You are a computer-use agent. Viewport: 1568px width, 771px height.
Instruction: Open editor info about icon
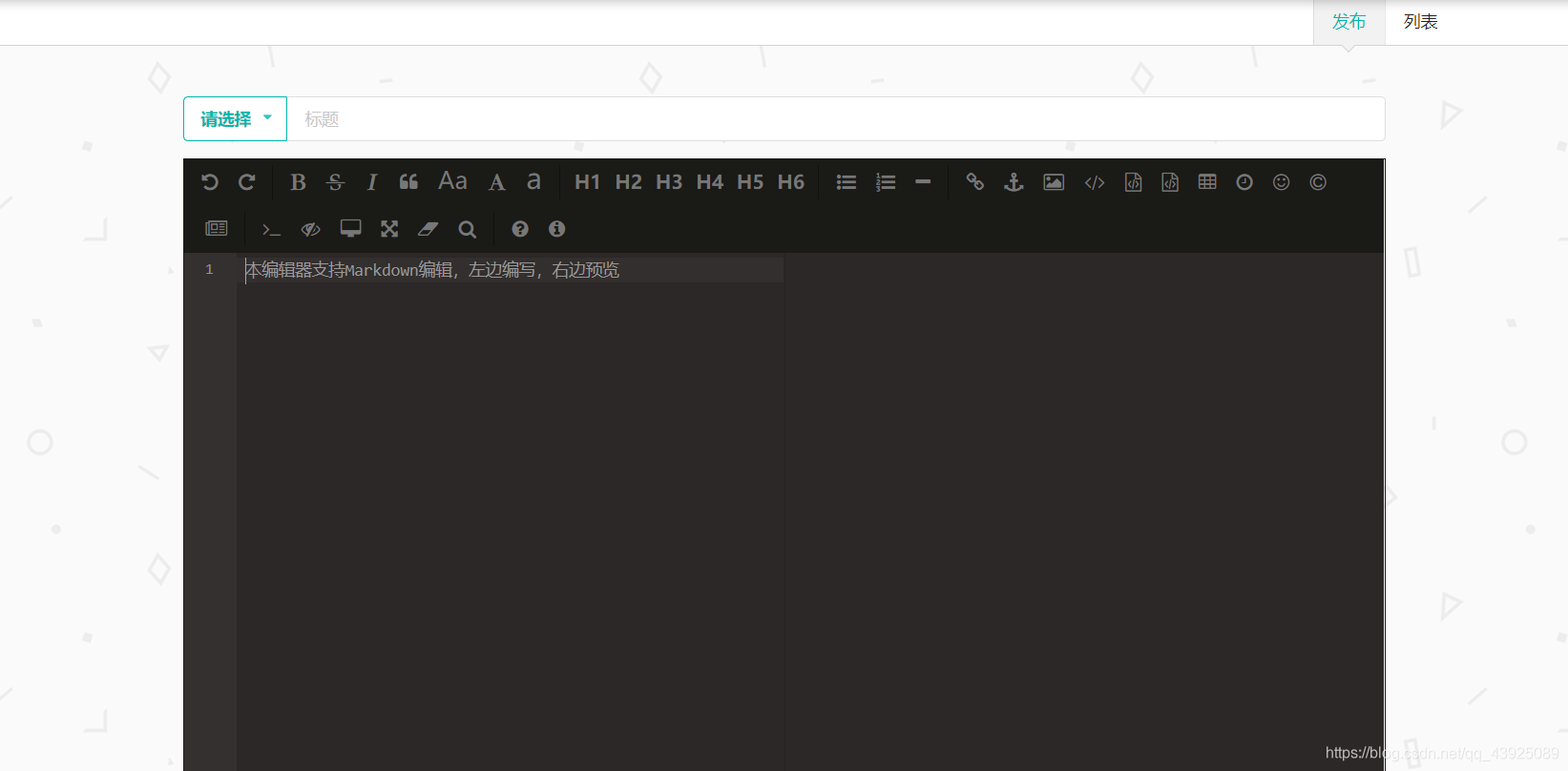(557, 229)
